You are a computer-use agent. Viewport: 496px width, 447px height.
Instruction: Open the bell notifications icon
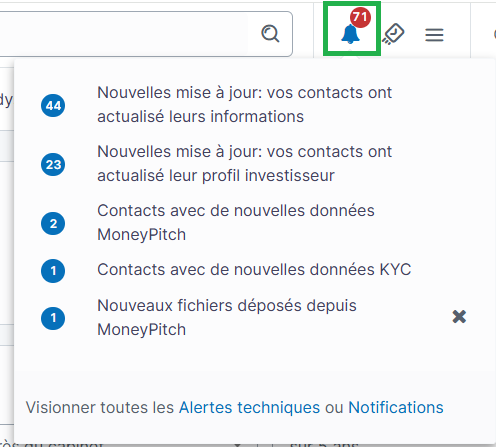(350, 34)
